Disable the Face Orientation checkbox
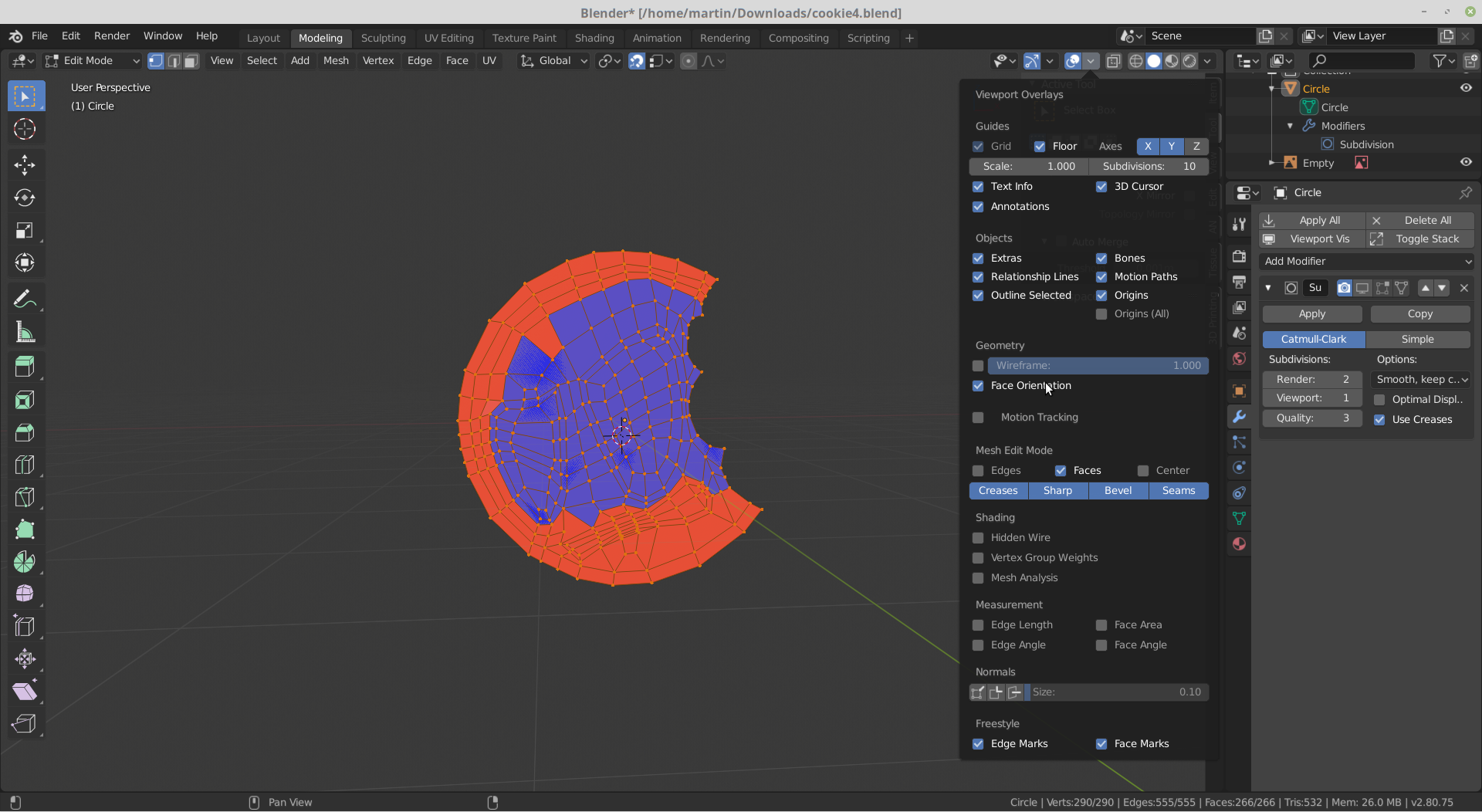 [x=978, y=385]
